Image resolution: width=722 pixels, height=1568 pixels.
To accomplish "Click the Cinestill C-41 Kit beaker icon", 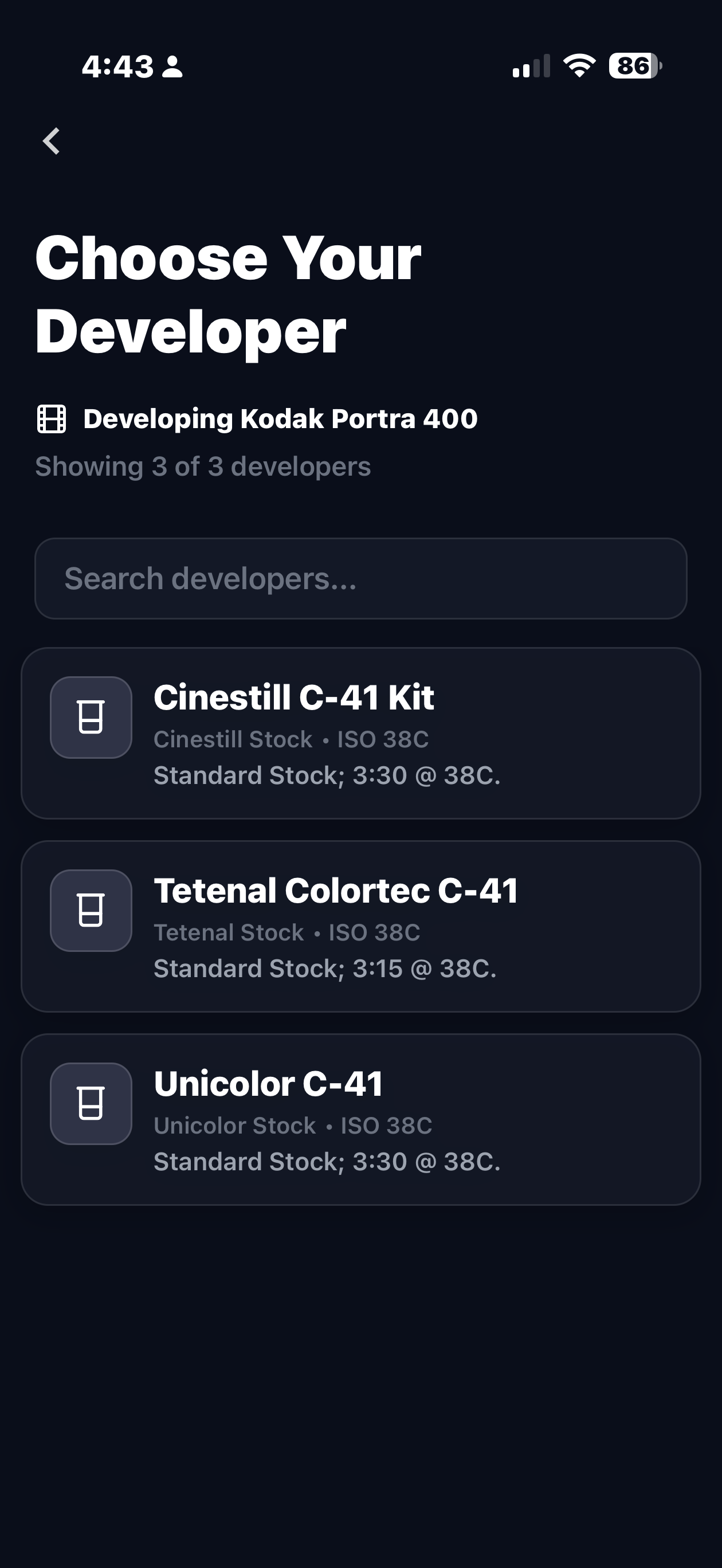I will pyautogui.click(x=91, y=717).
